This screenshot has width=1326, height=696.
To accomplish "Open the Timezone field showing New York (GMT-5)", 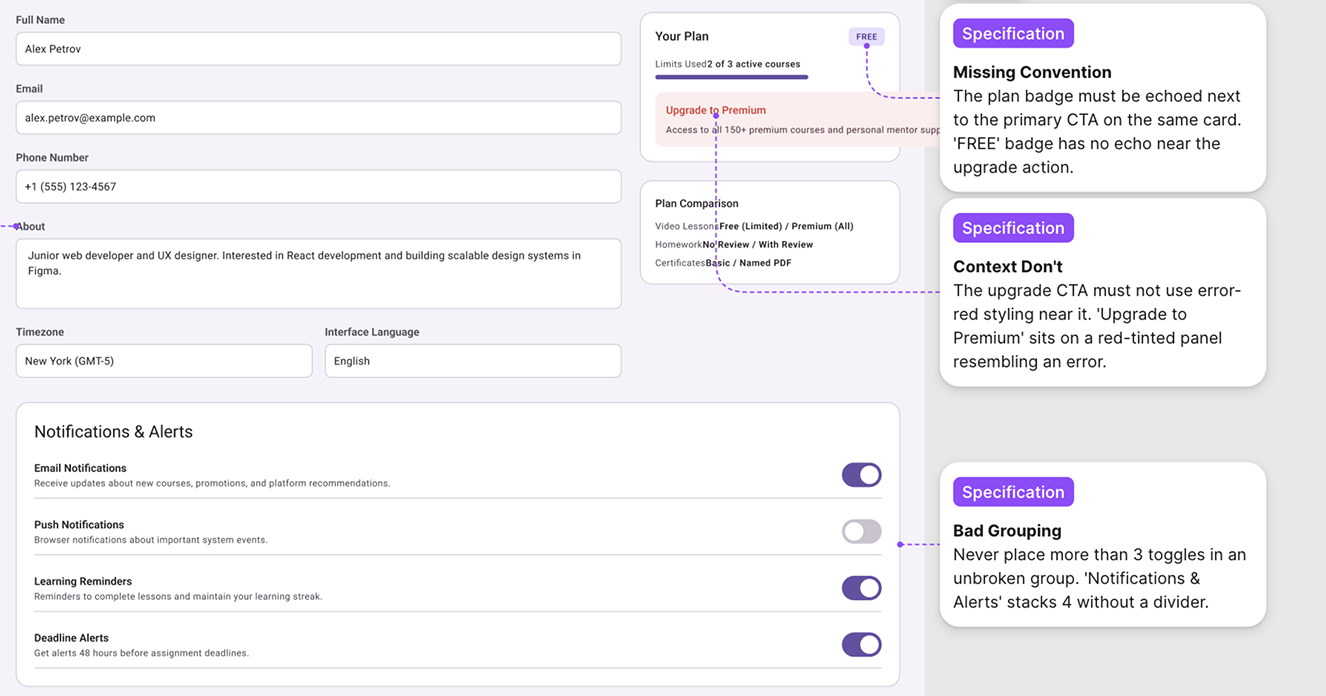I will 164,361.
